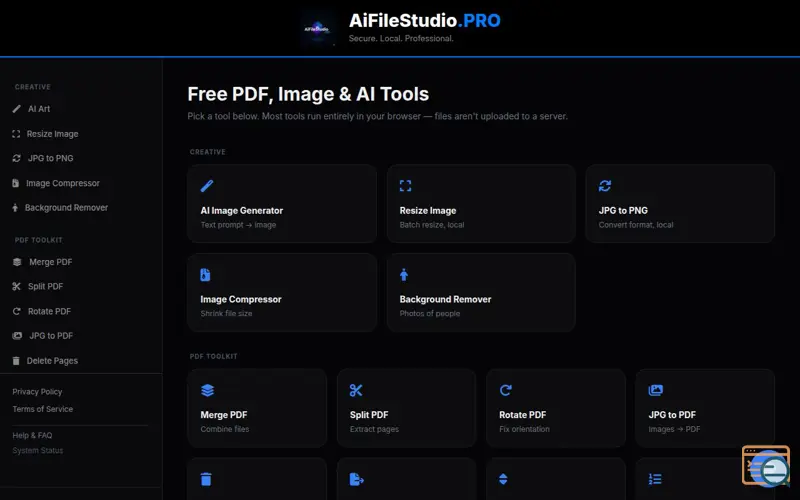Open Merge PDF from sidebar
800x500 pixels.
tap(51, 262)
